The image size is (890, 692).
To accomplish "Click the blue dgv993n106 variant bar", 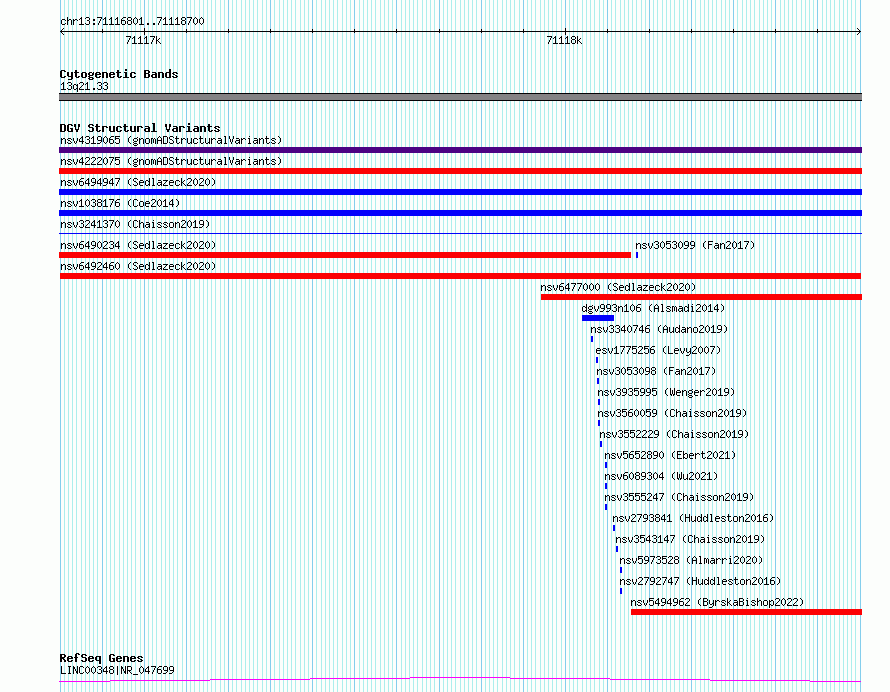I will pos(598,318).
